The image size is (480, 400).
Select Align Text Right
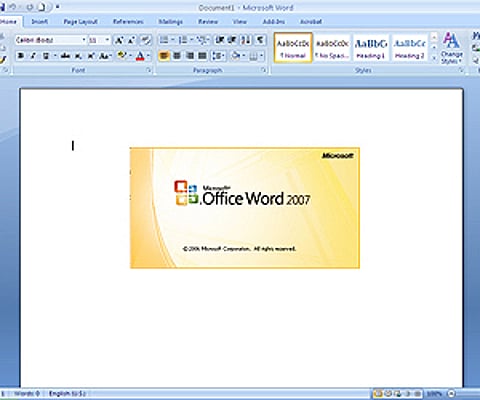pos(190,56)
